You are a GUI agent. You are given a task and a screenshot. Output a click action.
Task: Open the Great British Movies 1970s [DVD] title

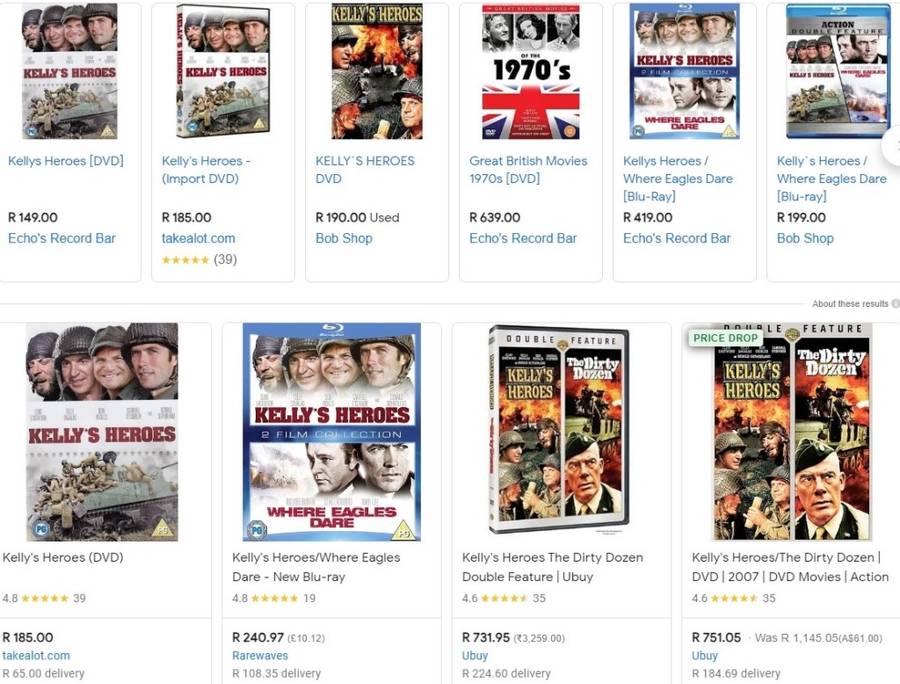point(528,169)
